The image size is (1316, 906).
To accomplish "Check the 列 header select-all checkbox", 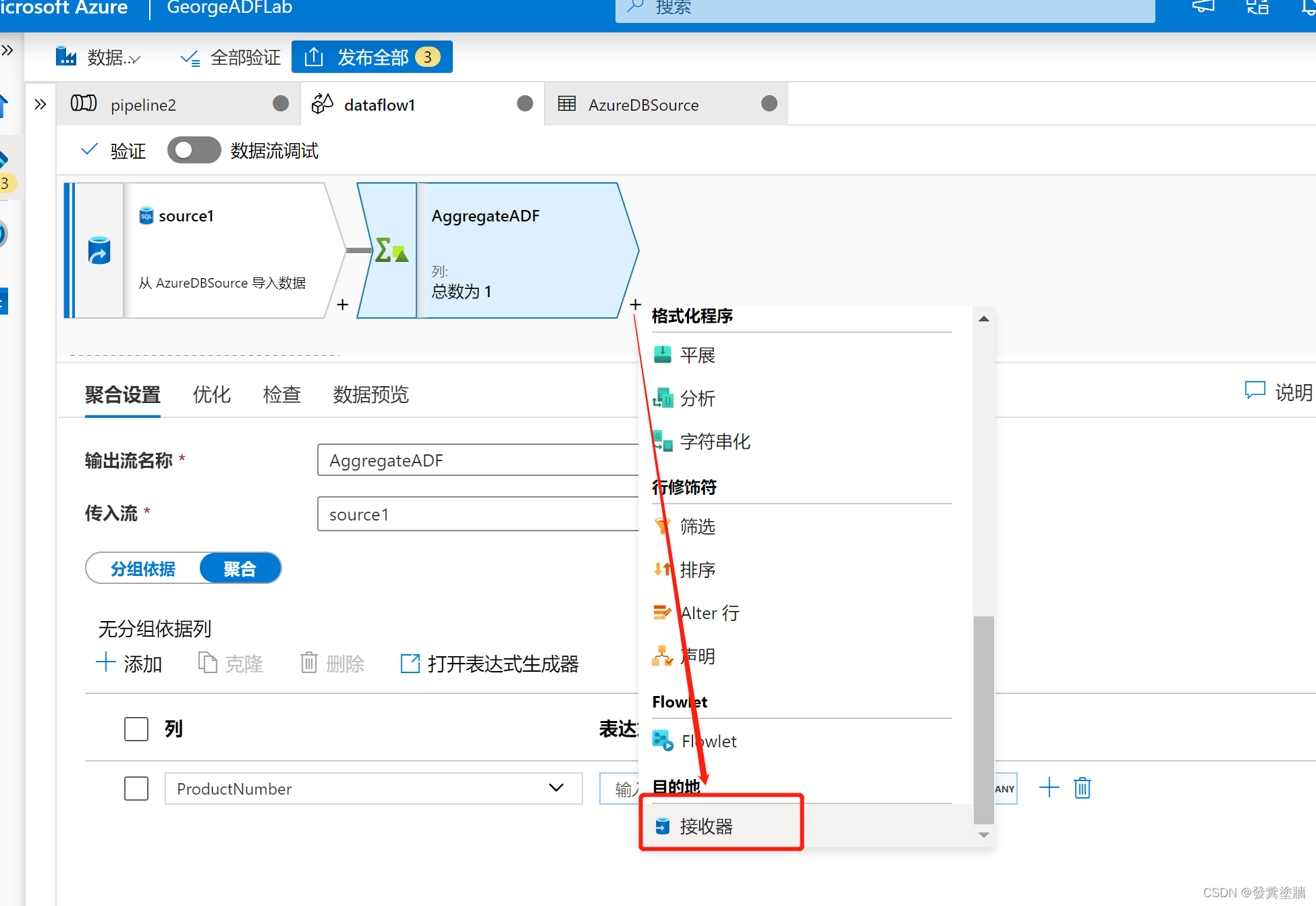I will [x=136, y=729].
